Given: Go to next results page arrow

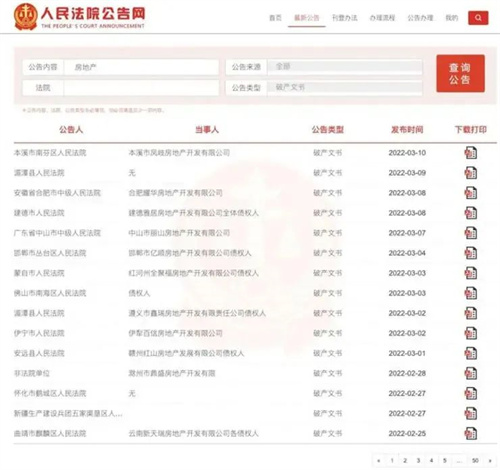Looking at the screenshot, I should click(x=490, y=461).
